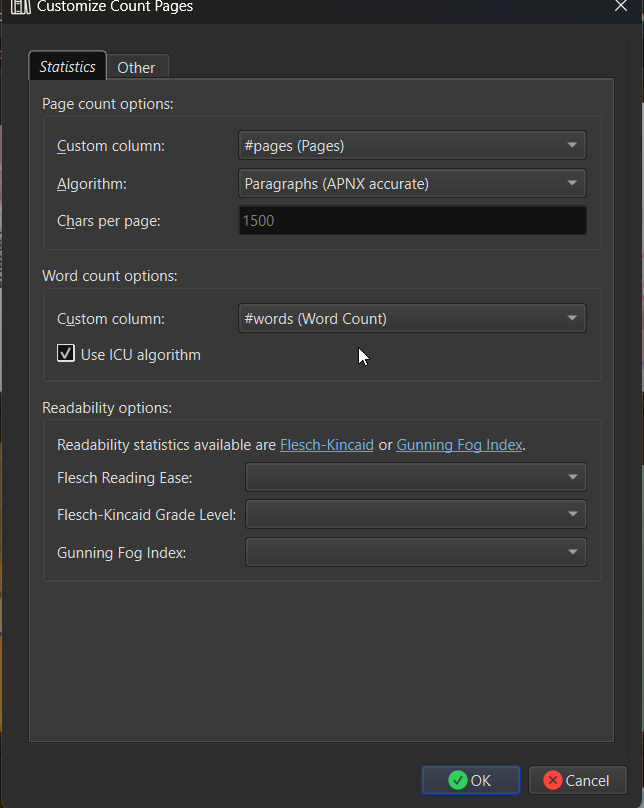Open the #words (Word Count) column dropdown

(x=412, y=319)
